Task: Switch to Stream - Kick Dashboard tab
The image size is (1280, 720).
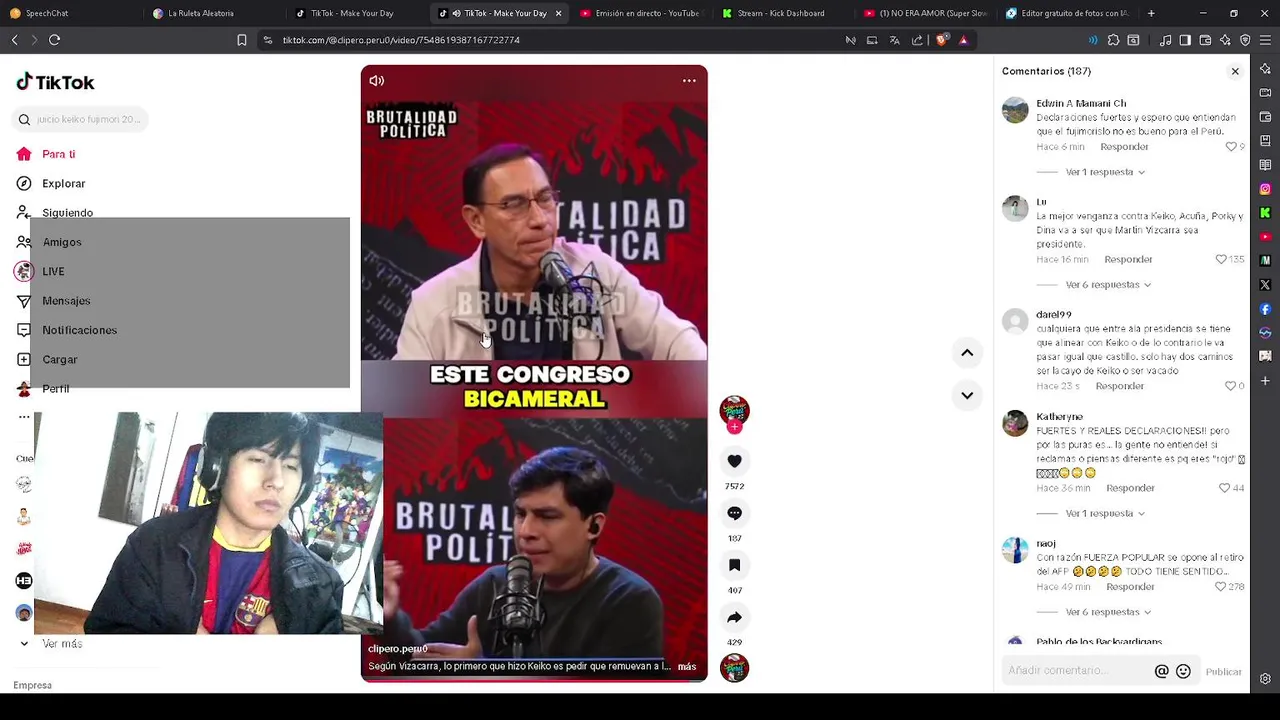Action: [782, 13]
